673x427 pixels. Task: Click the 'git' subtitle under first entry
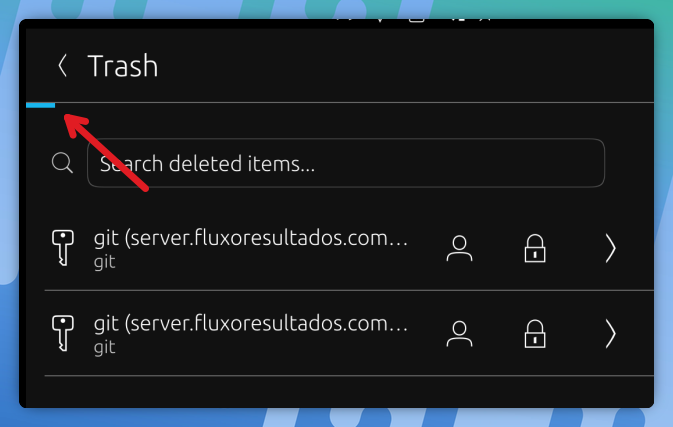coord(105,262)
